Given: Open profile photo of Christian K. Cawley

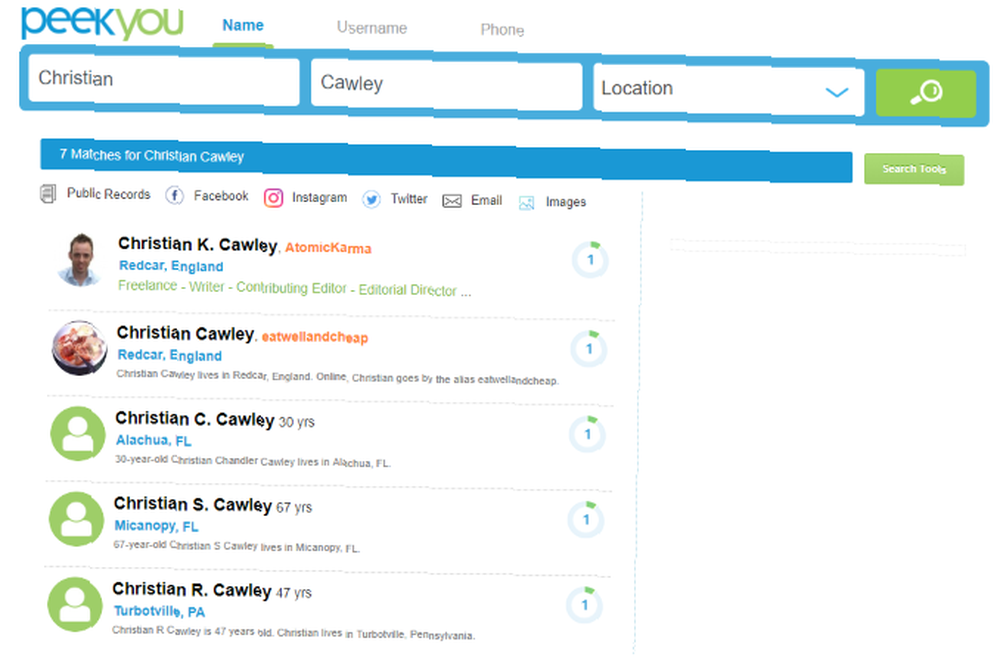Looking at the screenshot, I should coord(81,259).
